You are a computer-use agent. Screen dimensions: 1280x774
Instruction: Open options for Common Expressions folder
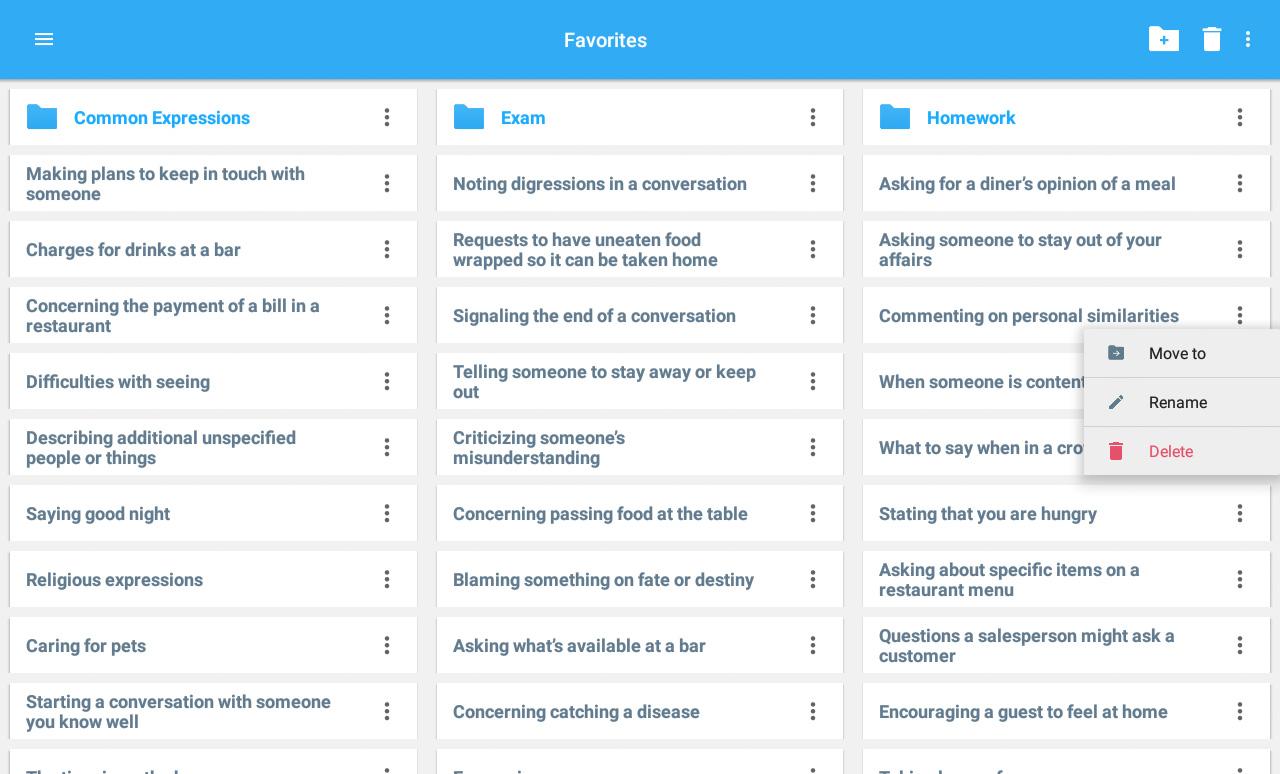(x=387, y=117)
